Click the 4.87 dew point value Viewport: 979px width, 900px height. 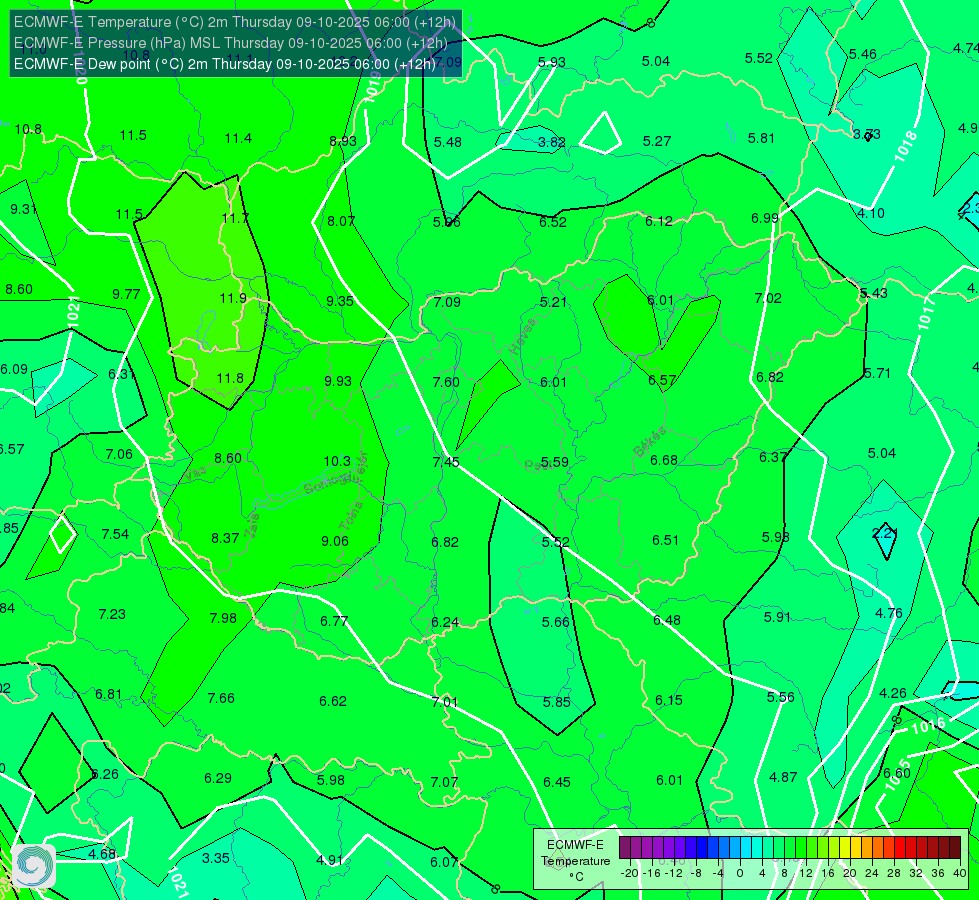(783, 777)
